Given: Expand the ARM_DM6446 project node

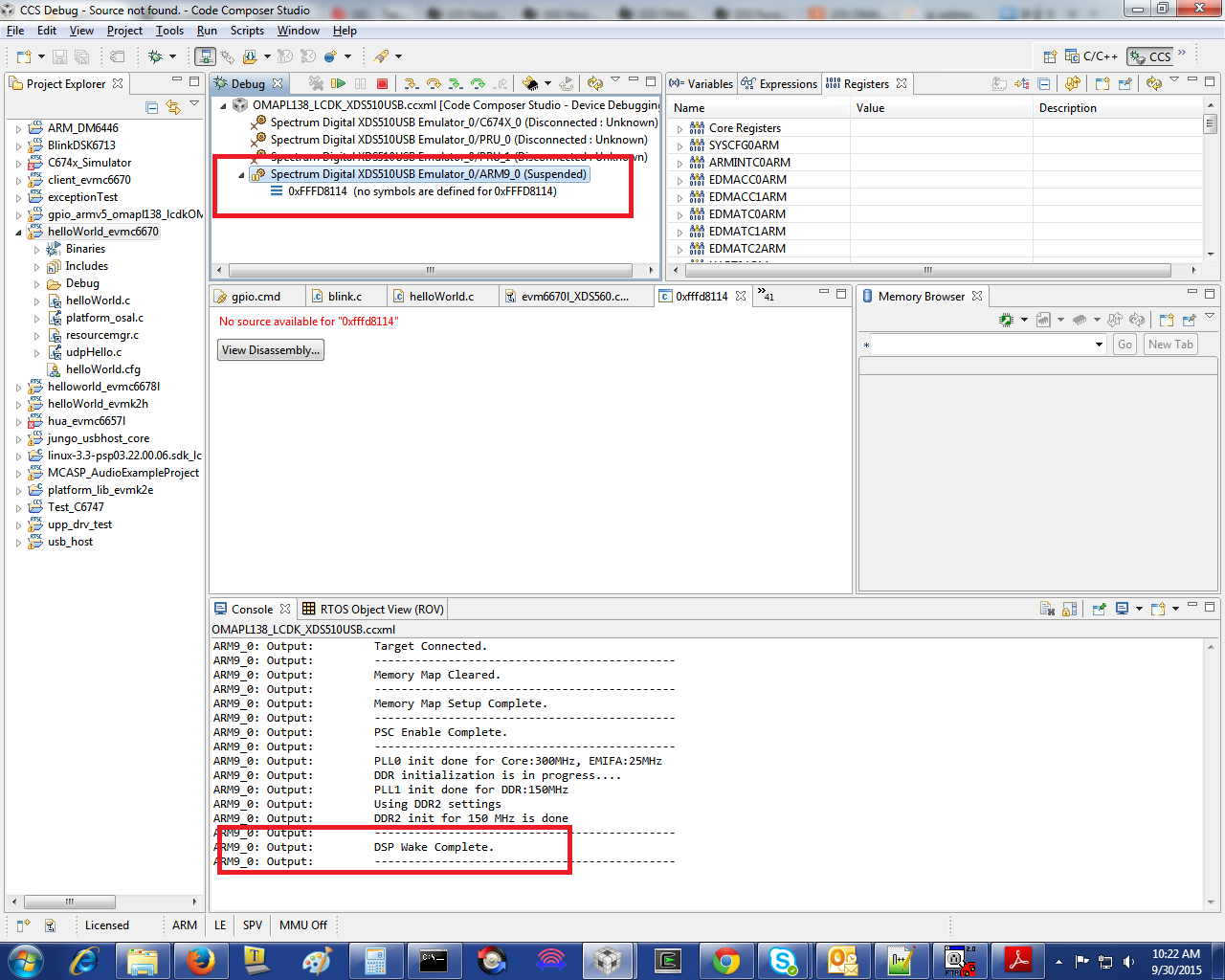Looking at the screenshot, I should (x=18, y=128).
